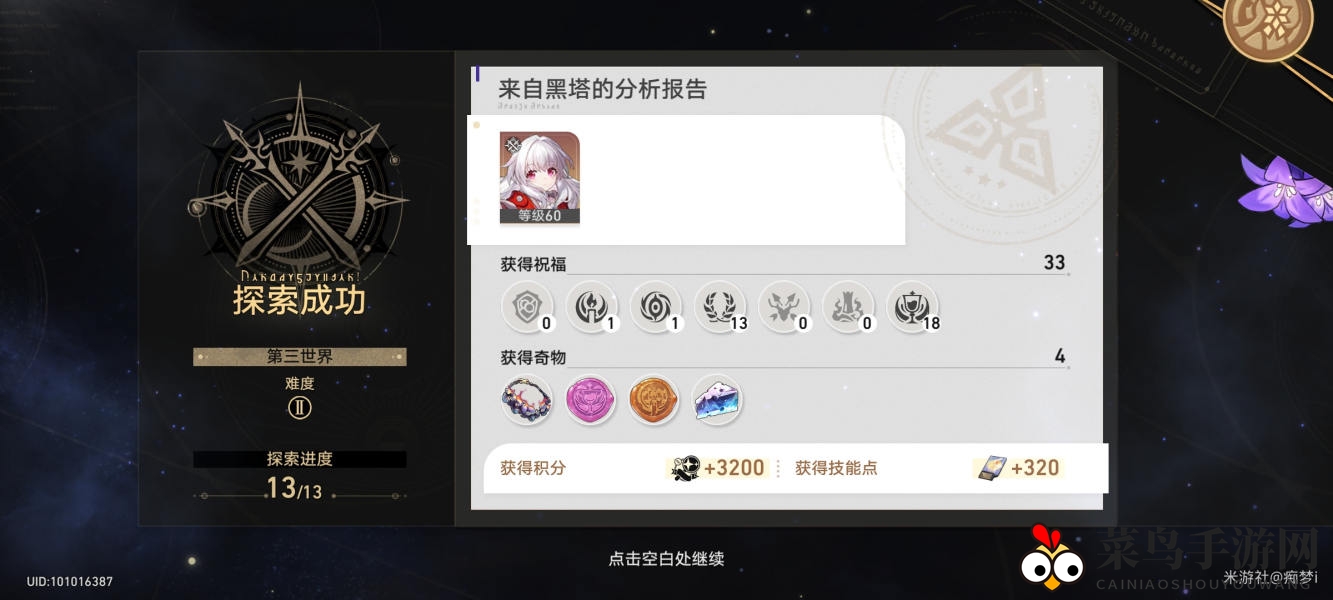Open the Elation blessing icon showing 18
Viewport: 1333px width, 600px height.
coord(912,306)
